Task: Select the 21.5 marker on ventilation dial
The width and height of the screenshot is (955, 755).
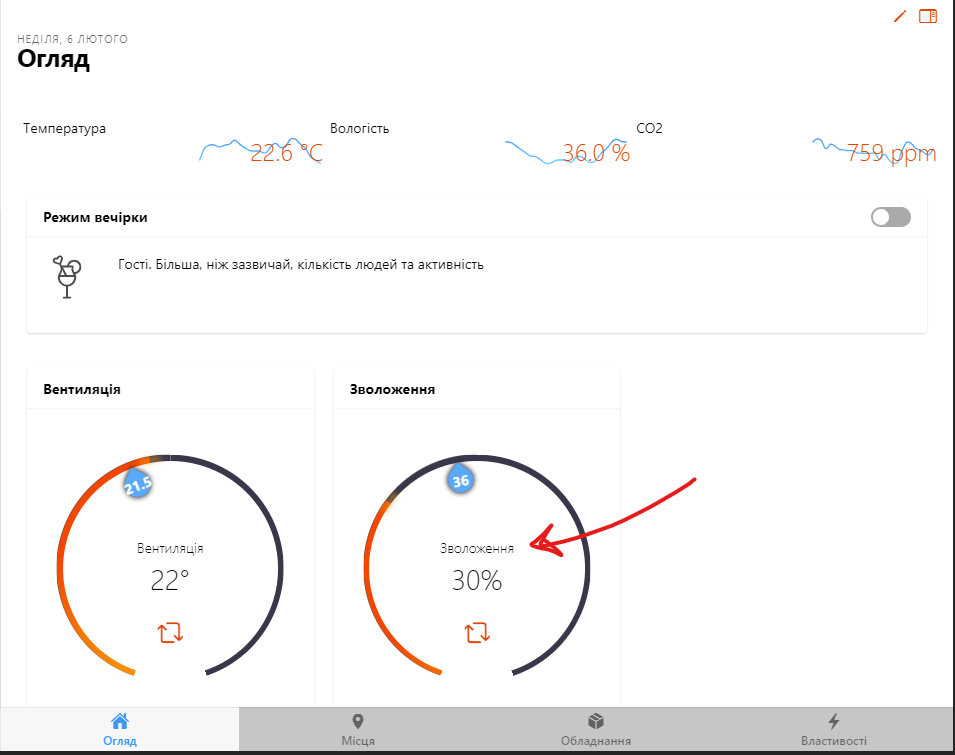Action: (138, 483)
